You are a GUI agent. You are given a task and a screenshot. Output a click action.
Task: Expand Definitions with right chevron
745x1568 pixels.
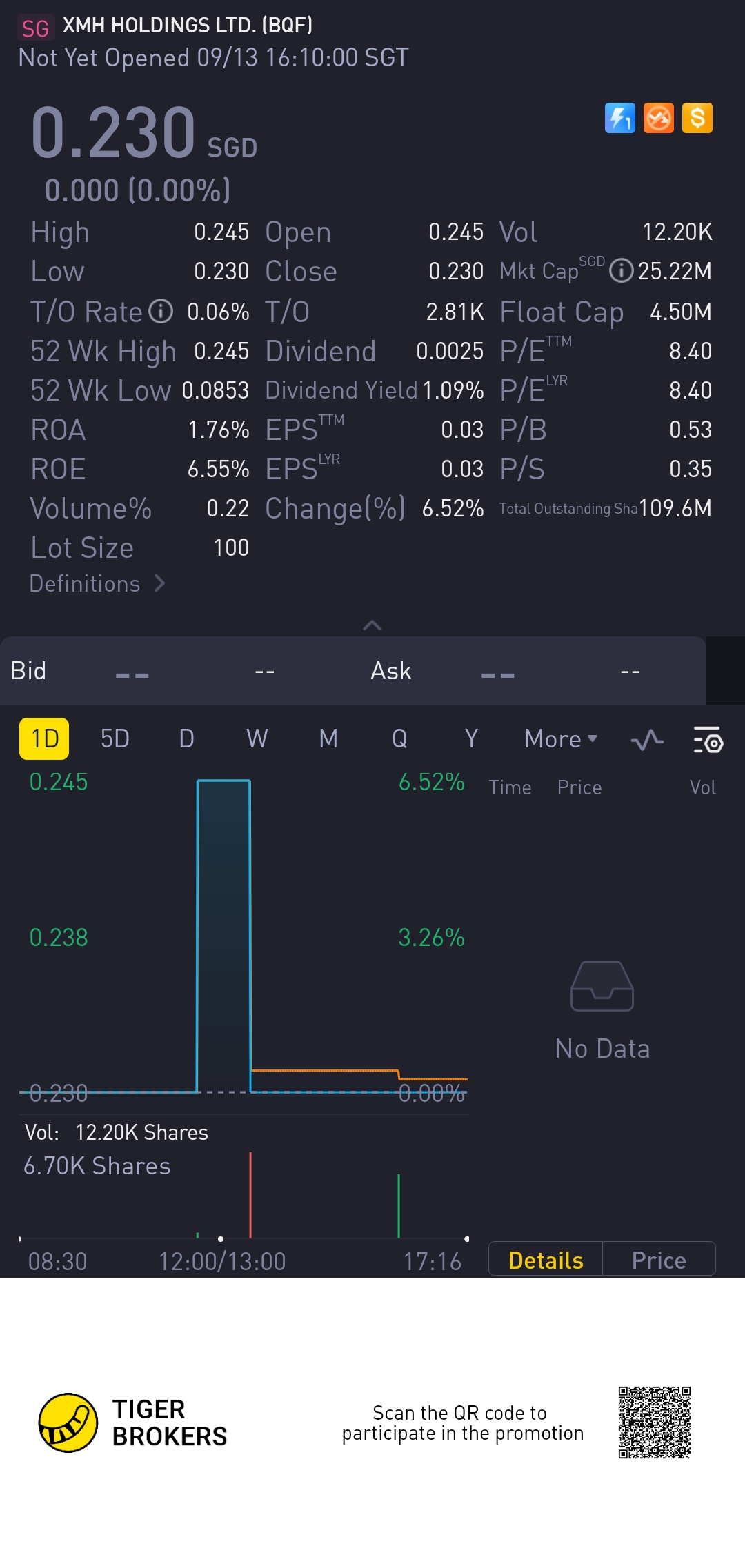click(160, 583)
